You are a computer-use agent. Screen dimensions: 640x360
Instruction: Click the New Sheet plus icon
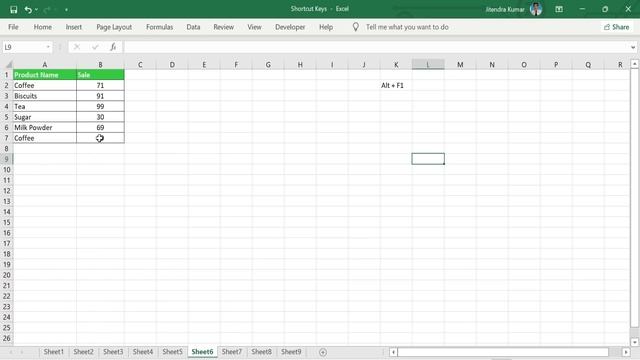[x=323, y=352]
